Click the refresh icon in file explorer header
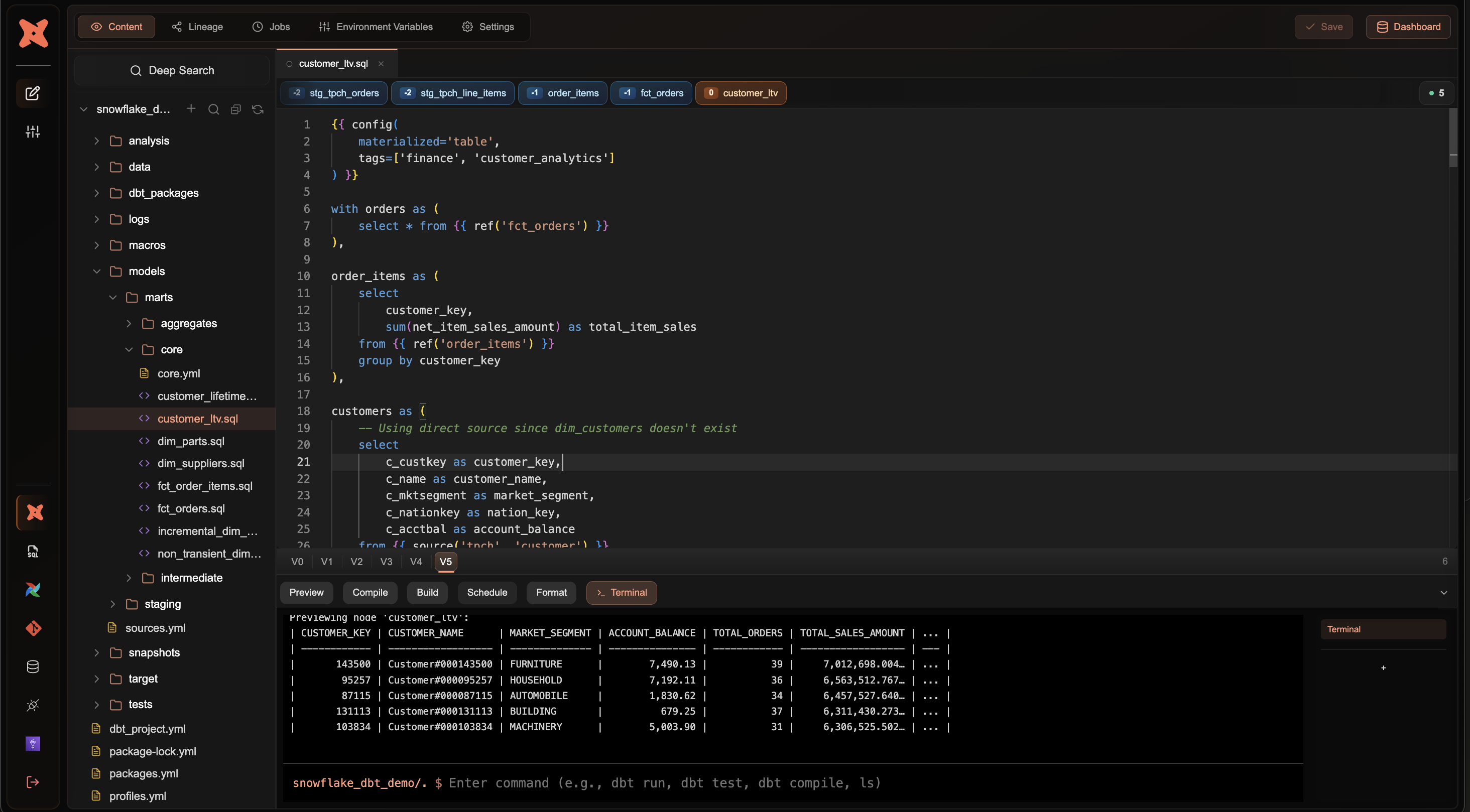This screenshot has width=1470, height=812. click(258, 109)
